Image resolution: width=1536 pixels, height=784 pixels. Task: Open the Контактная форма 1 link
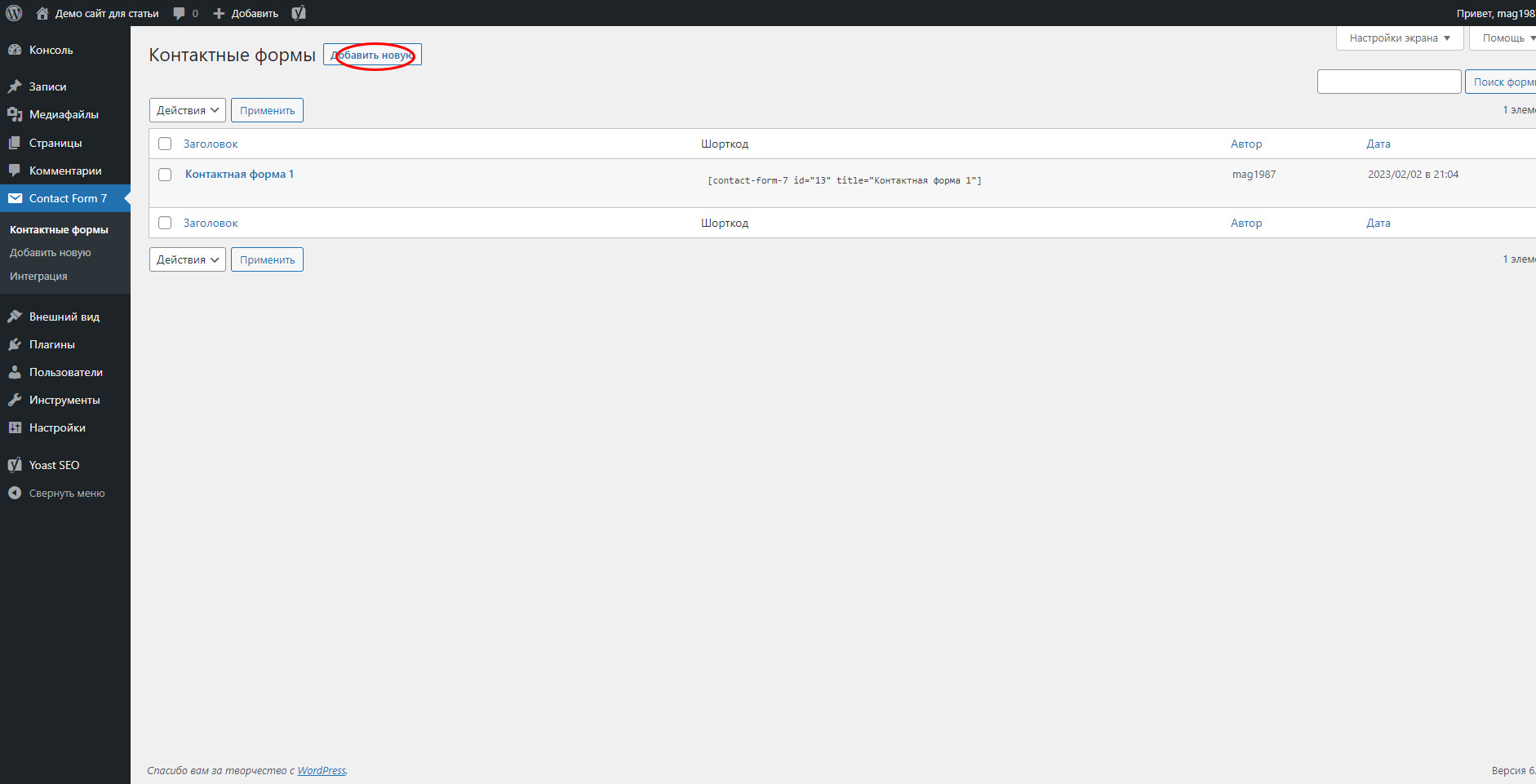click(x=239, y=174)
